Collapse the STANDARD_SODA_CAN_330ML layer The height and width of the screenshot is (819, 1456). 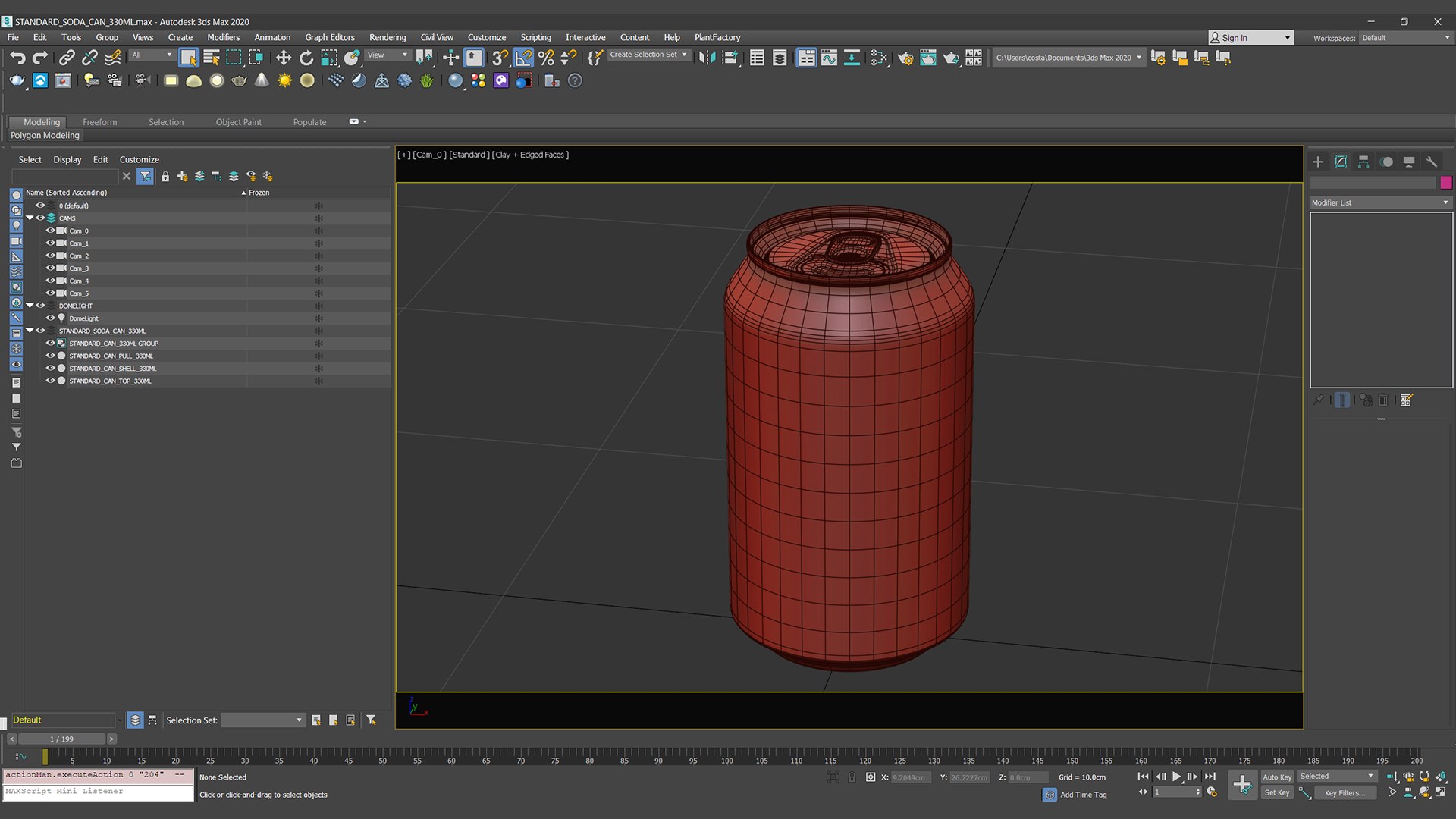coord(30,331)
